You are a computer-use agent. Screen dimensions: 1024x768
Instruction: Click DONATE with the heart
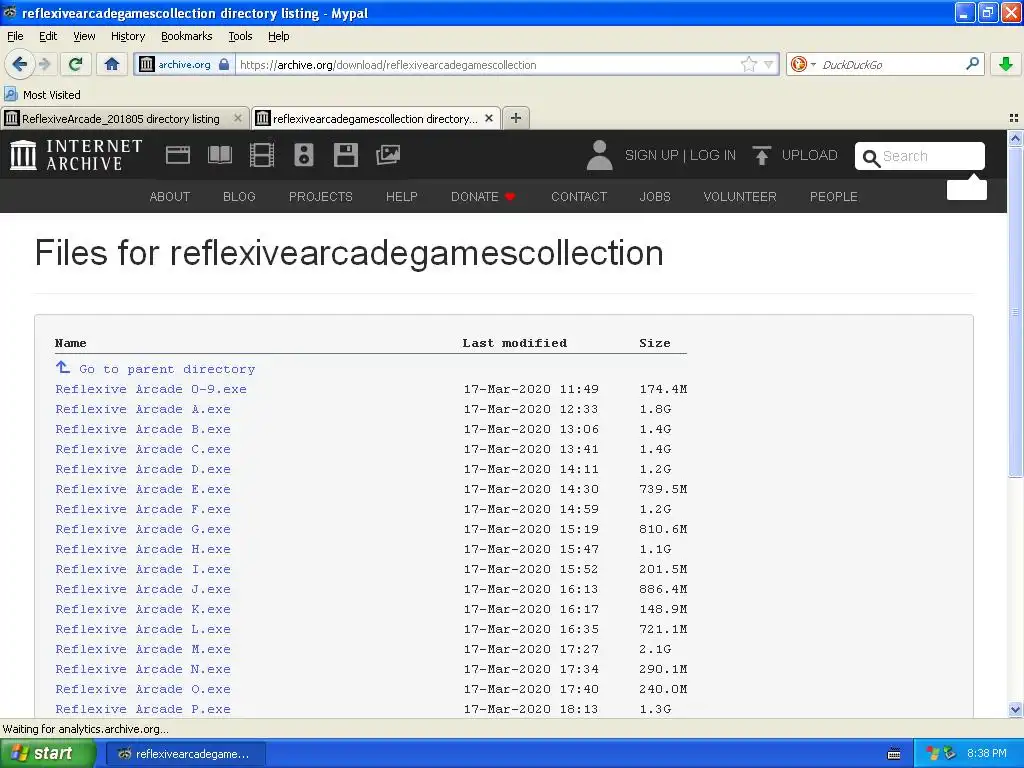(x=483, y=197)
